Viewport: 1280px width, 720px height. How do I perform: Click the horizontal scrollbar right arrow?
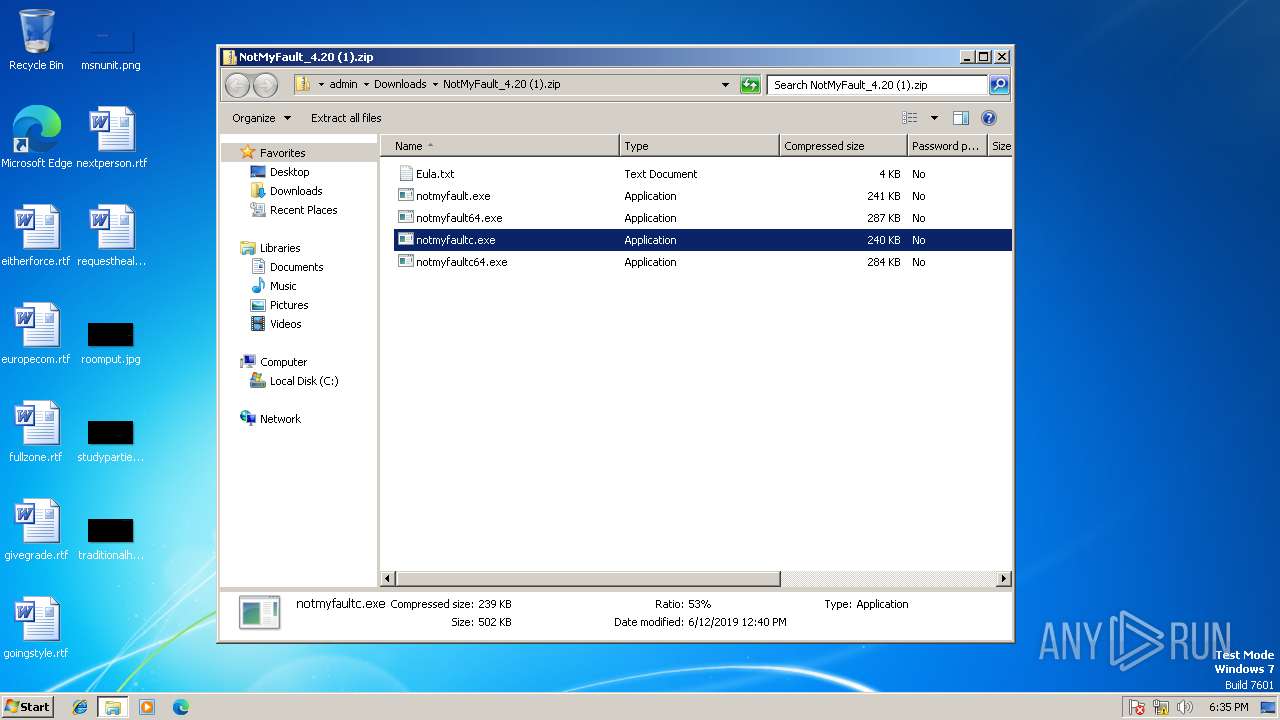tap(1003, 579)
